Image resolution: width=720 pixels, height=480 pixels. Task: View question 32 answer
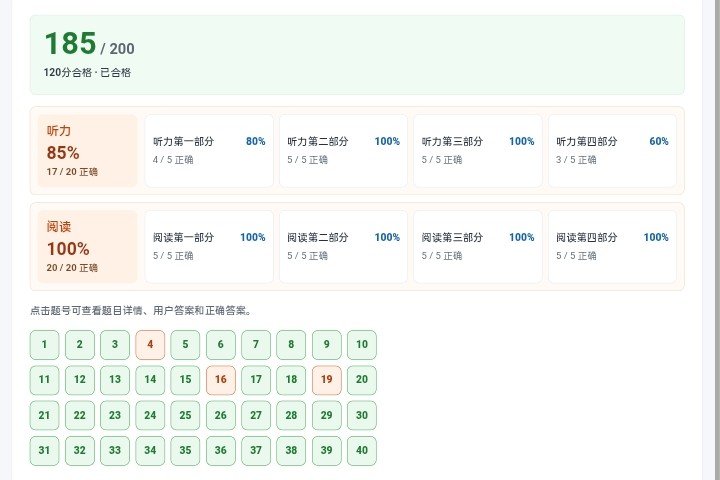(x=80, y=451)
